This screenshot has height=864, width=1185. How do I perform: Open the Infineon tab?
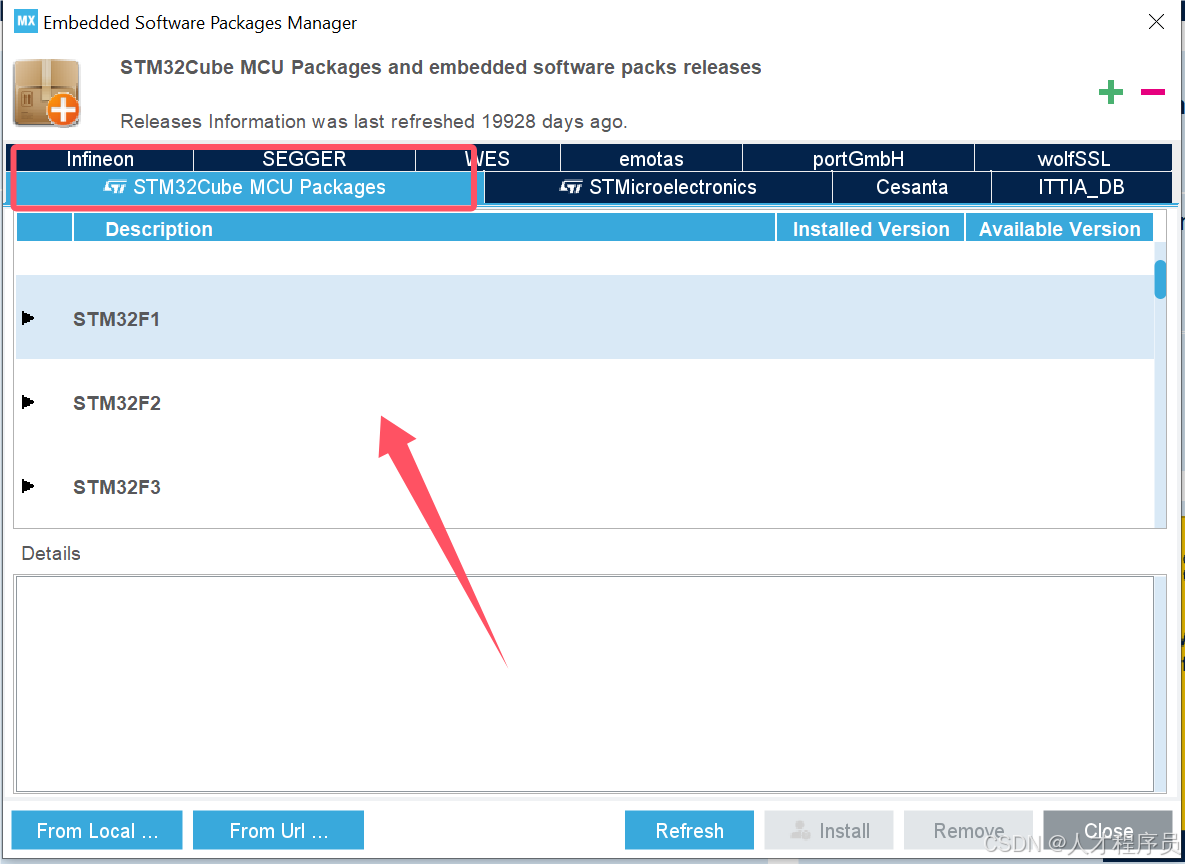pos(101,159)
